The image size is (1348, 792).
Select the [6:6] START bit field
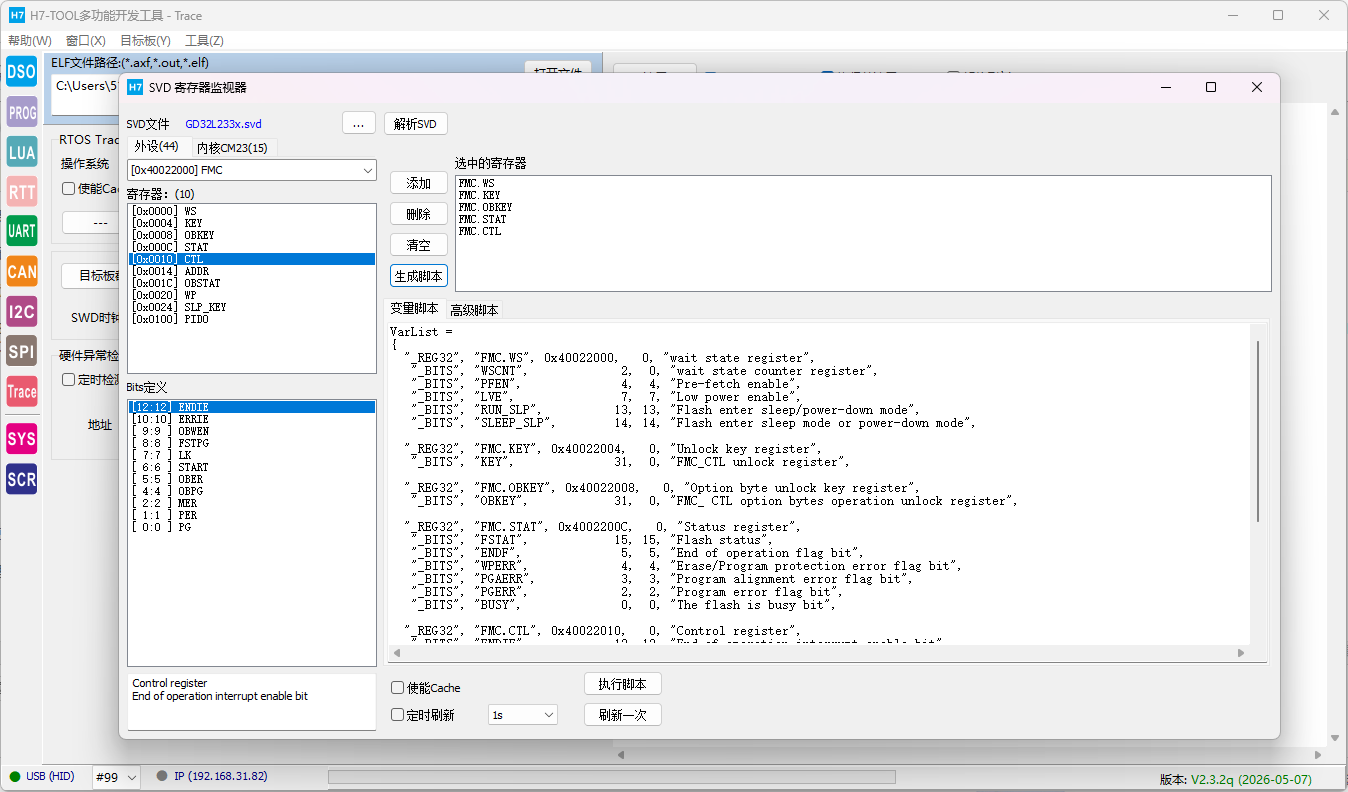252,467
